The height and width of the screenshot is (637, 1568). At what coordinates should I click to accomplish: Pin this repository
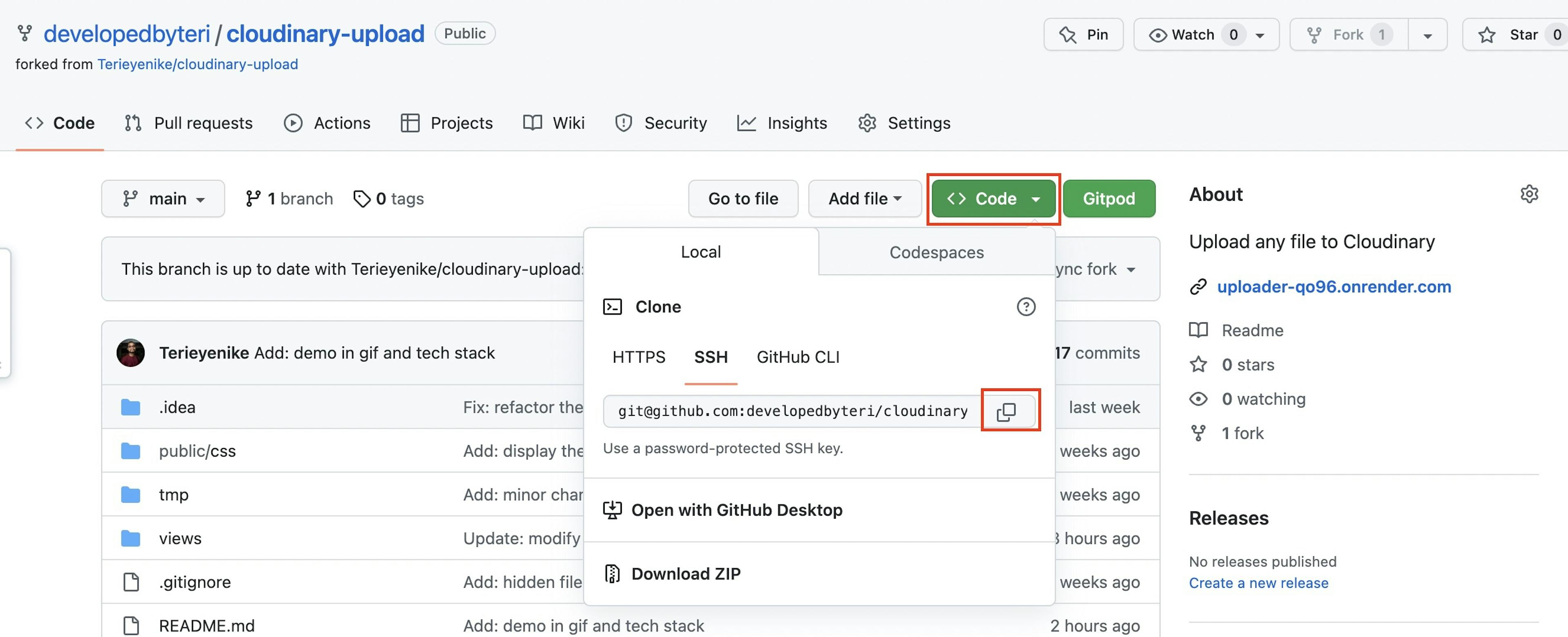(1083, 35)
